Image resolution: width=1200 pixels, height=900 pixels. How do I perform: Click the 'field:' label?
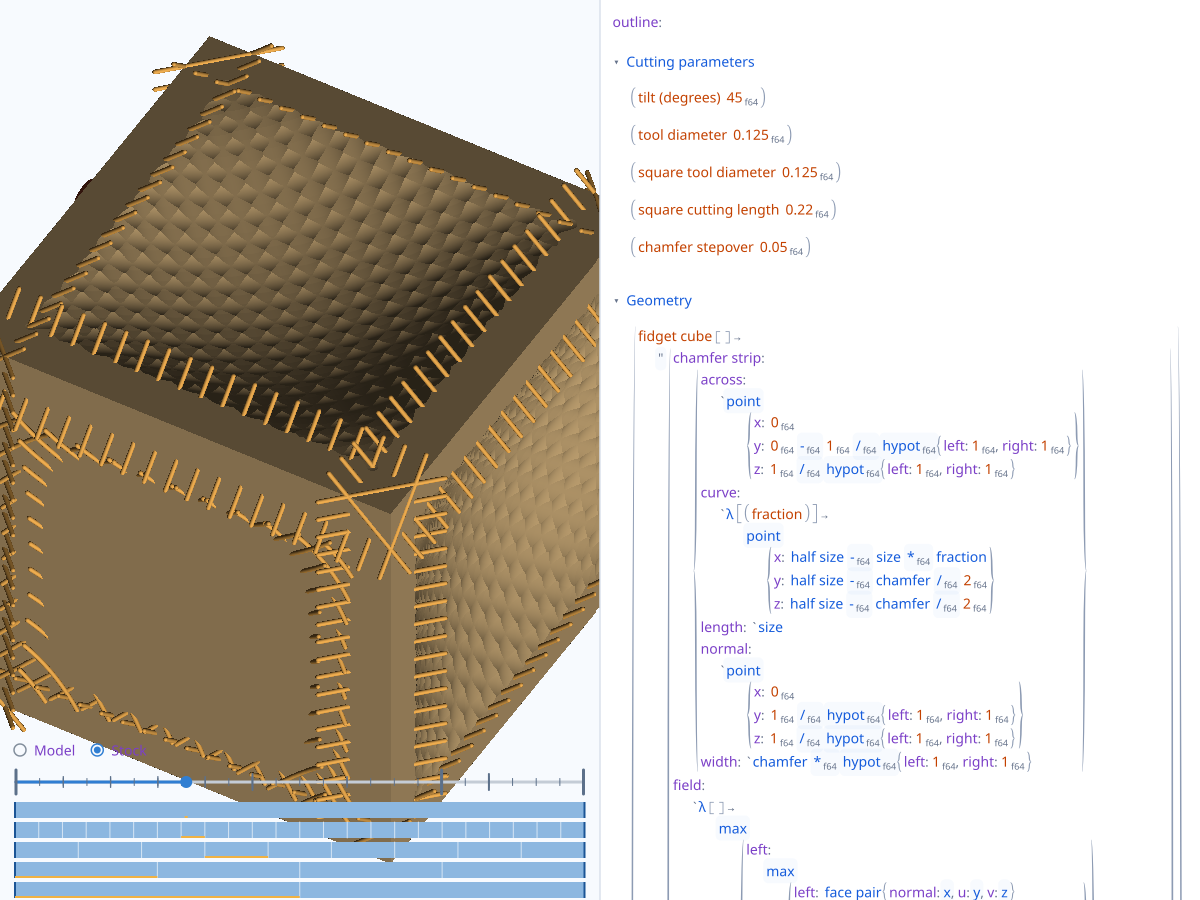click(x=689, y=785)
